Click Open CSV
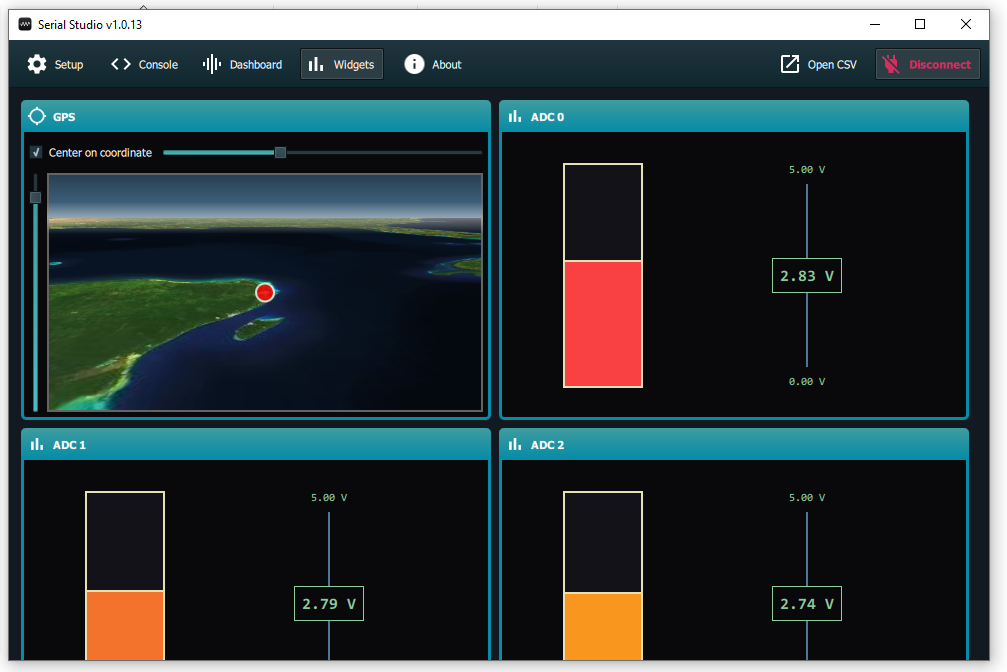Screen dimensions: 1007x672 pyautogui.click(x=817, y=63)
